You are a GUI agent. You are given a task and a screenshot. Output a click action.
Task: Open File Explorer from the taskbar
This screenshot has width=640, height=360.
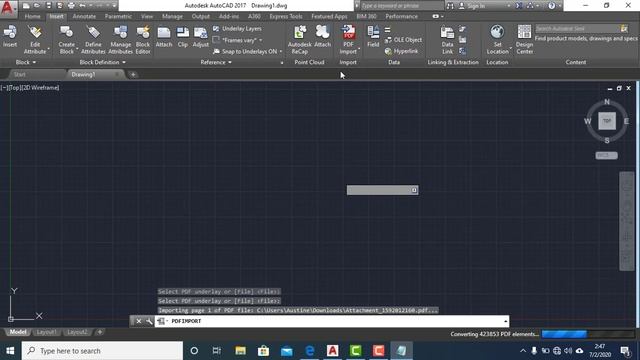[x=240, y=351]
